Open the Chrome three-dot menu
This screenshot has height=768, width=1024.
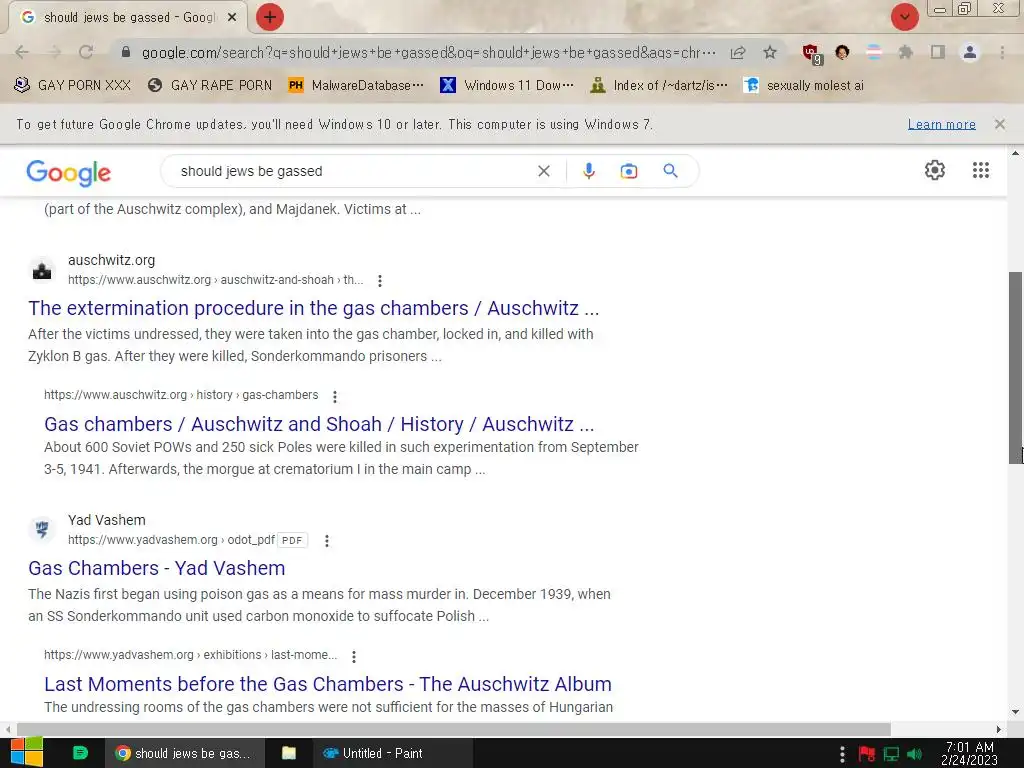tap(1002, 52)
